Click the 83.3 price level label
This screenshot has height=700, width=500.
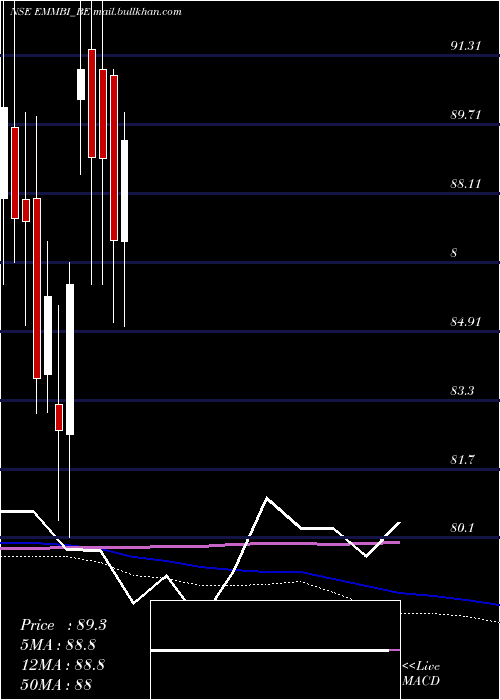462,391
